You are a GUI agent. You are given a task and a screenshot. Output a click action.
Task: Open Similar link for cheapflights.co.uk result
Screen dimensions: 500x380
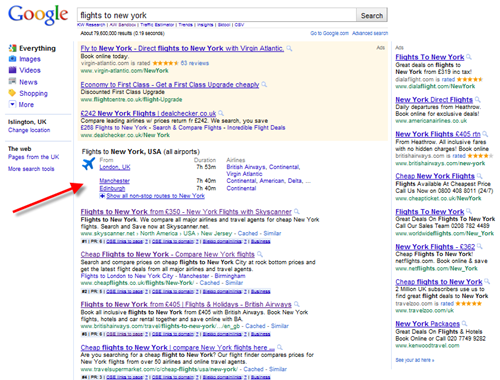pyautogui.click(x=234, y=283)
